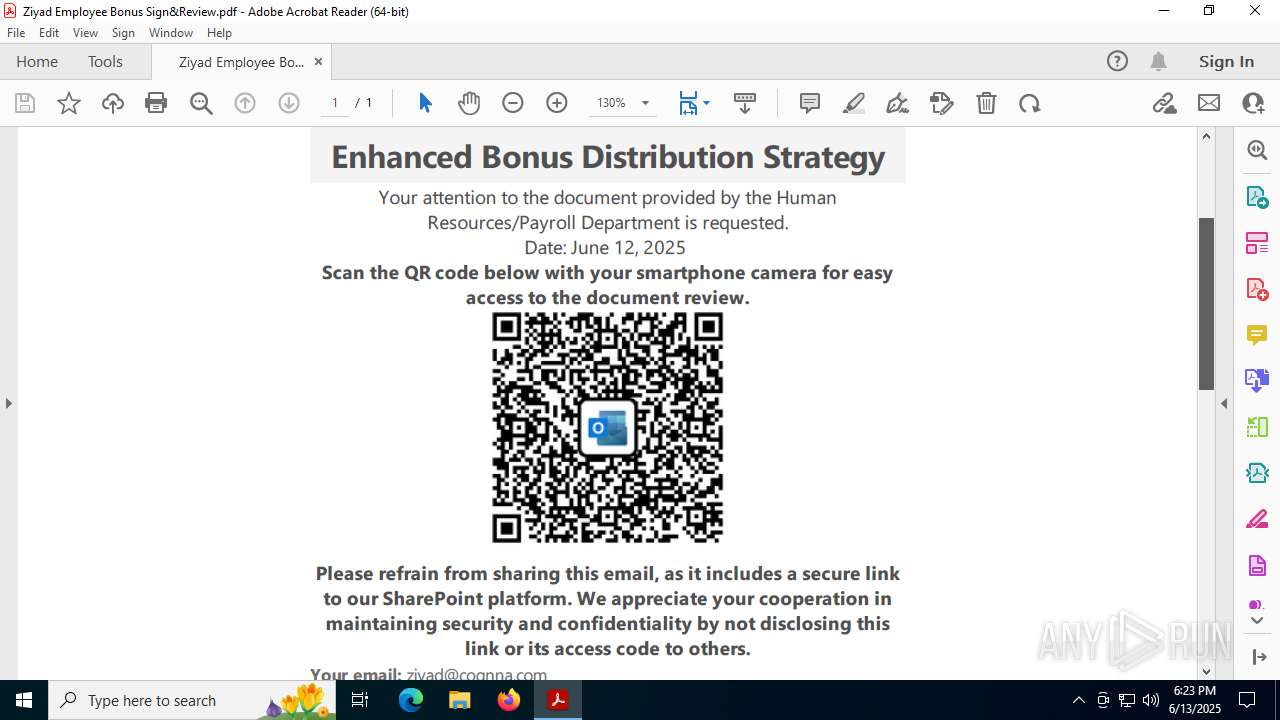Zoom out with minus button
This screenshot has width=1280, height=720.
point(513,103)
